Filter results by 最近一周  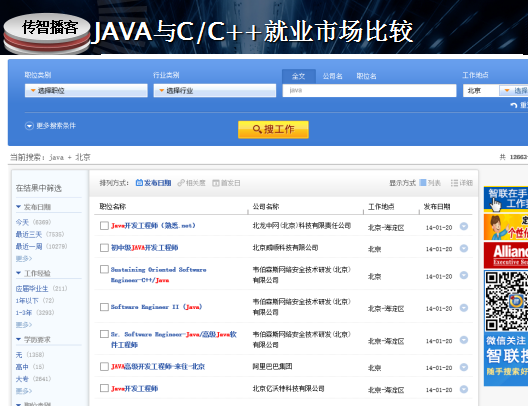point(29,246)
